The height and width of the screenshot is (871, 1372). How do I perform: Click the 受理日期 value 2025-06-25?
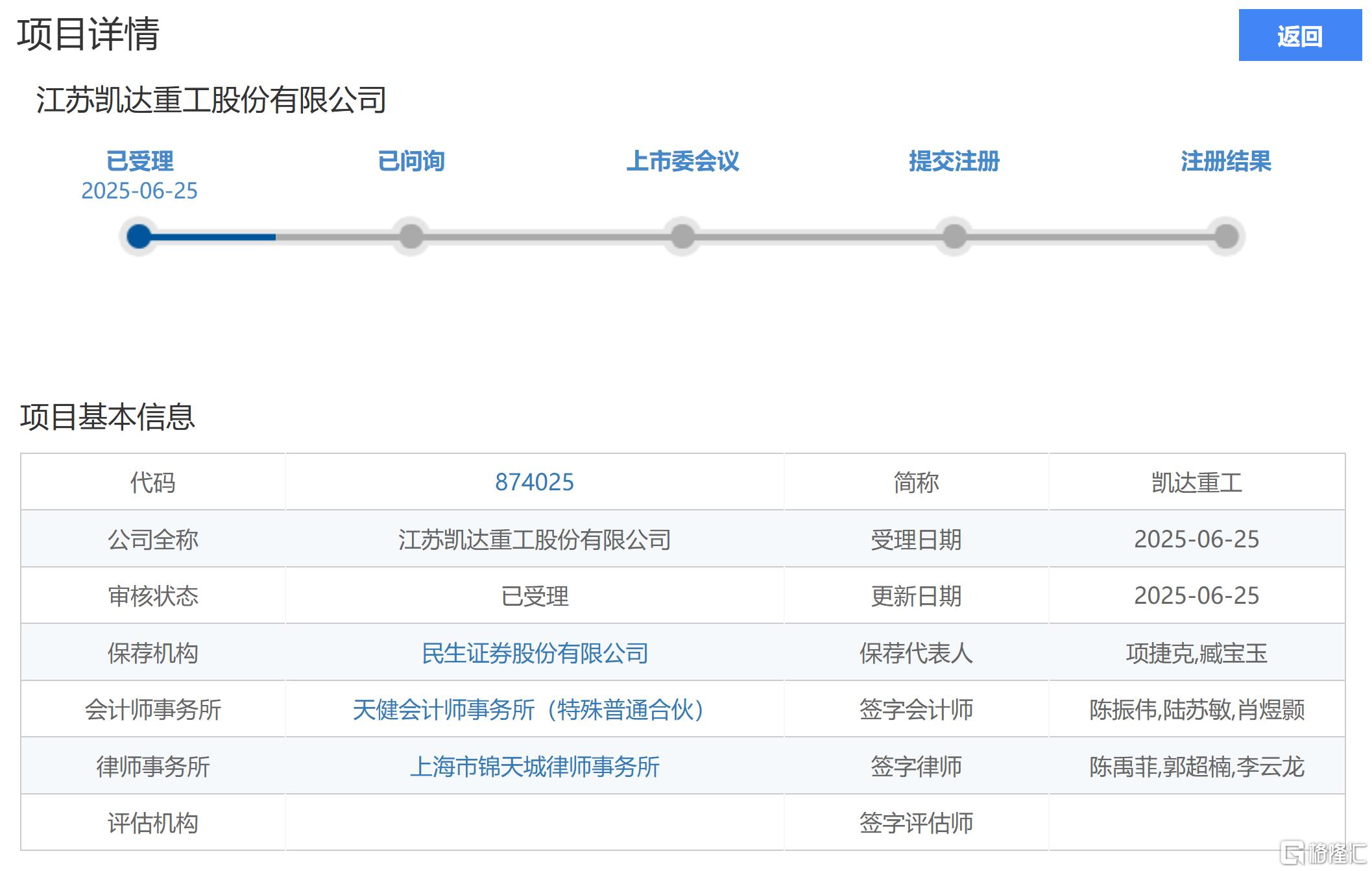point(1197,539)
